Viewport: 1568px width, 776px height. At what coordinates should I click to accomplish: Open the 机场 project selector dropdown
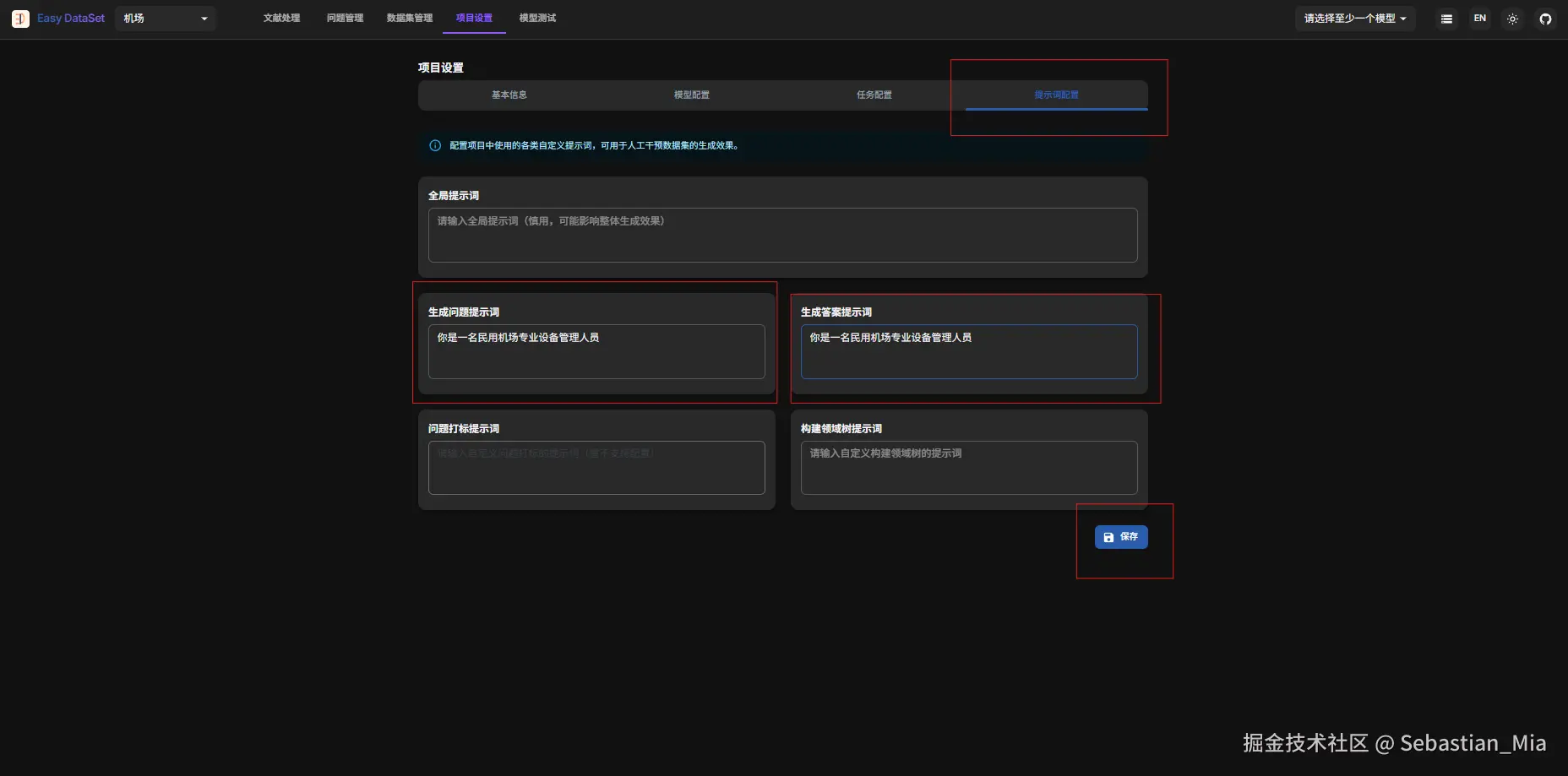point(165,18)
